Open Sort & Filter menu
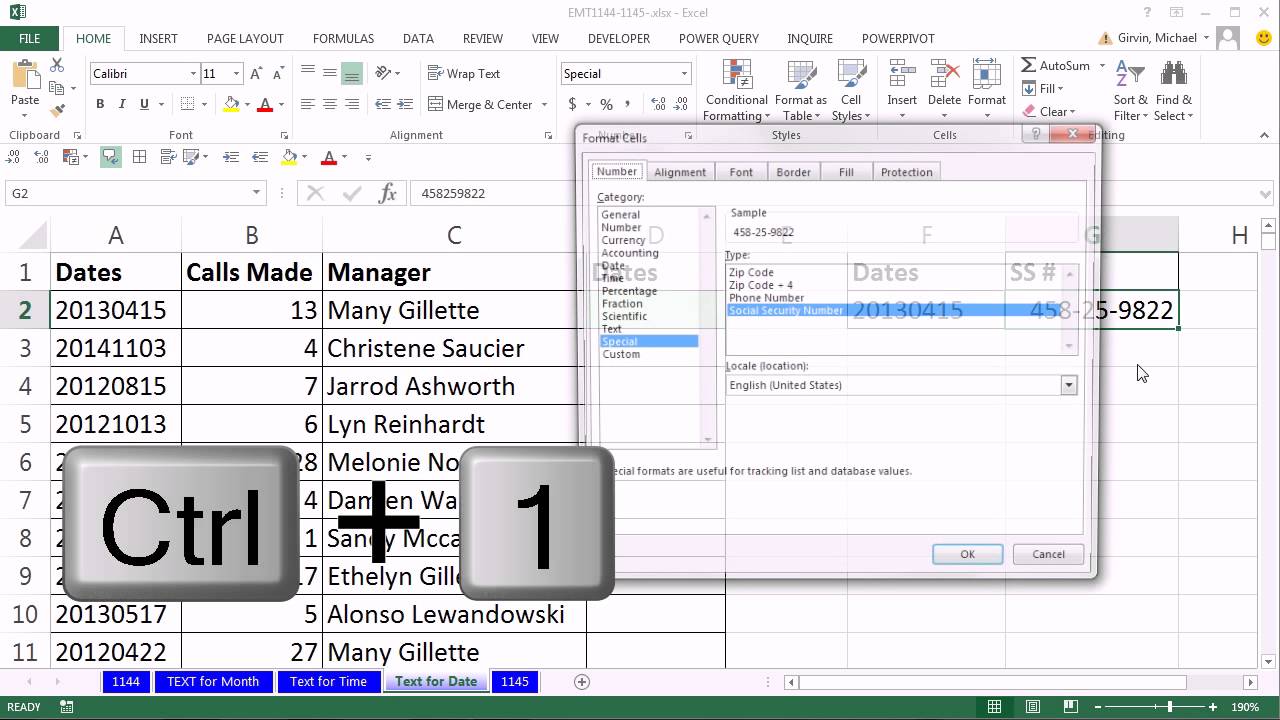1280x720 pixels. pyautogui.click(x=1131, y=90)
